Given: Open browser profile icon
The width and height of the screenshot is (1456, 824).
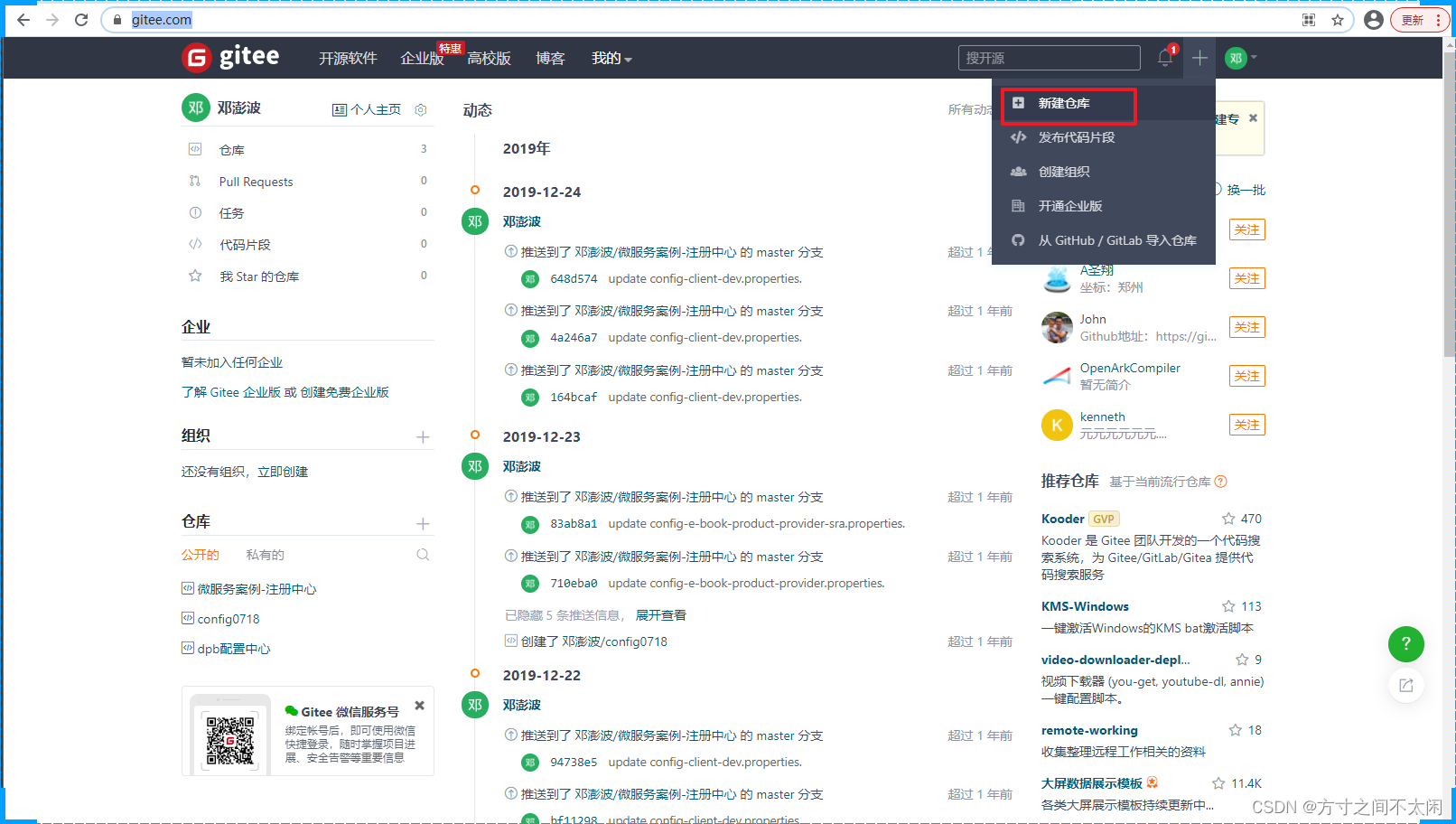Looking at the screenshot, I should (x=1374, y=20).
